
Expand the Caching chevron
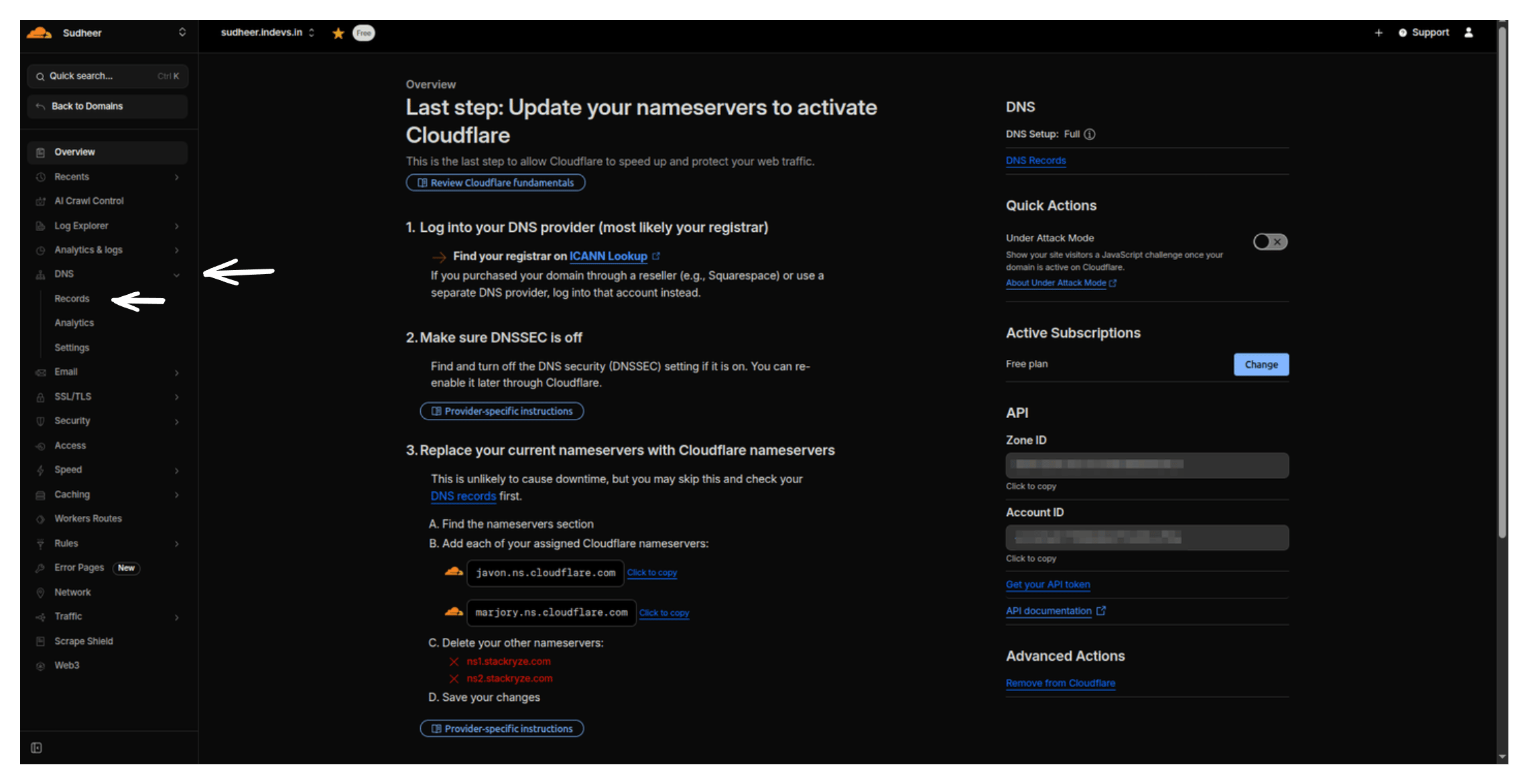click(177, 495)
